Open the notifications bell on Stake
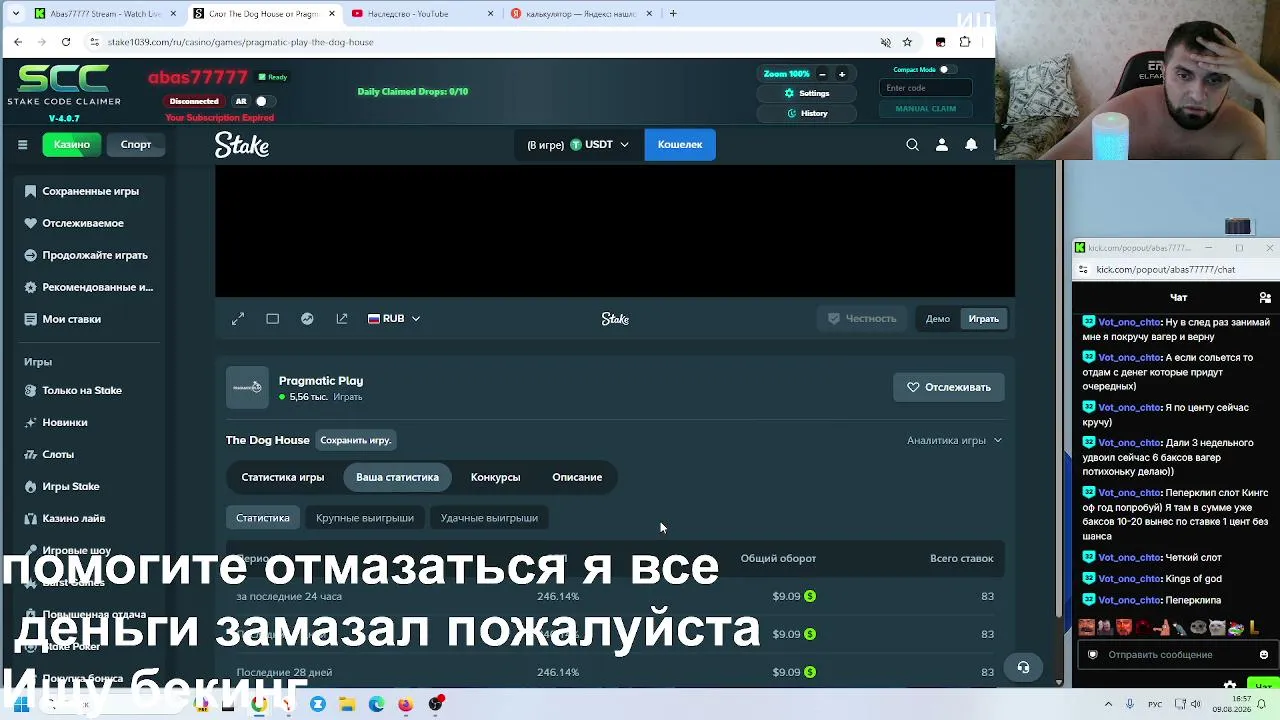Viewport: 1280px width, 720px height. point(971,145)
